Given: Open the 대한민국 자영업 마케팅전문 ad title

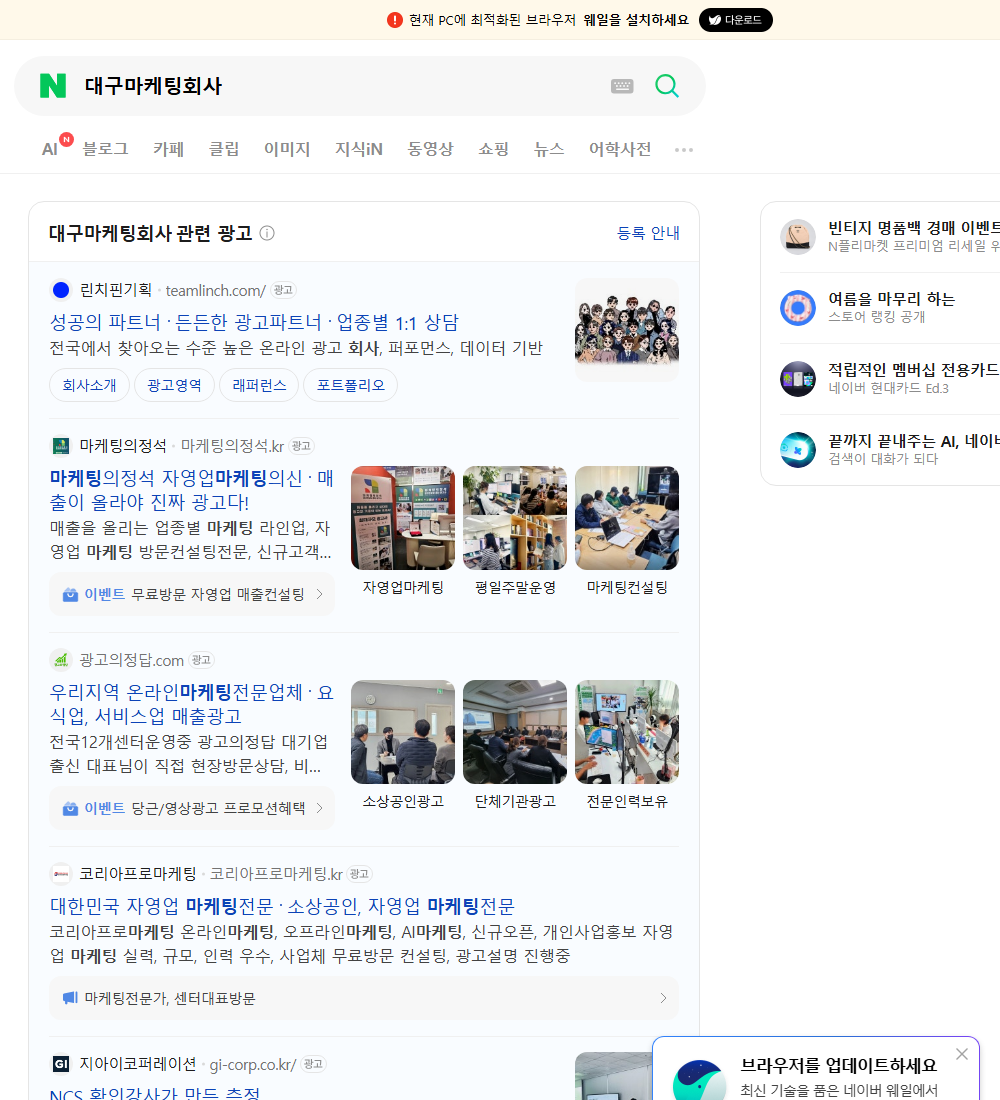Looking at the screenshot, I should [x=282, y=906].
